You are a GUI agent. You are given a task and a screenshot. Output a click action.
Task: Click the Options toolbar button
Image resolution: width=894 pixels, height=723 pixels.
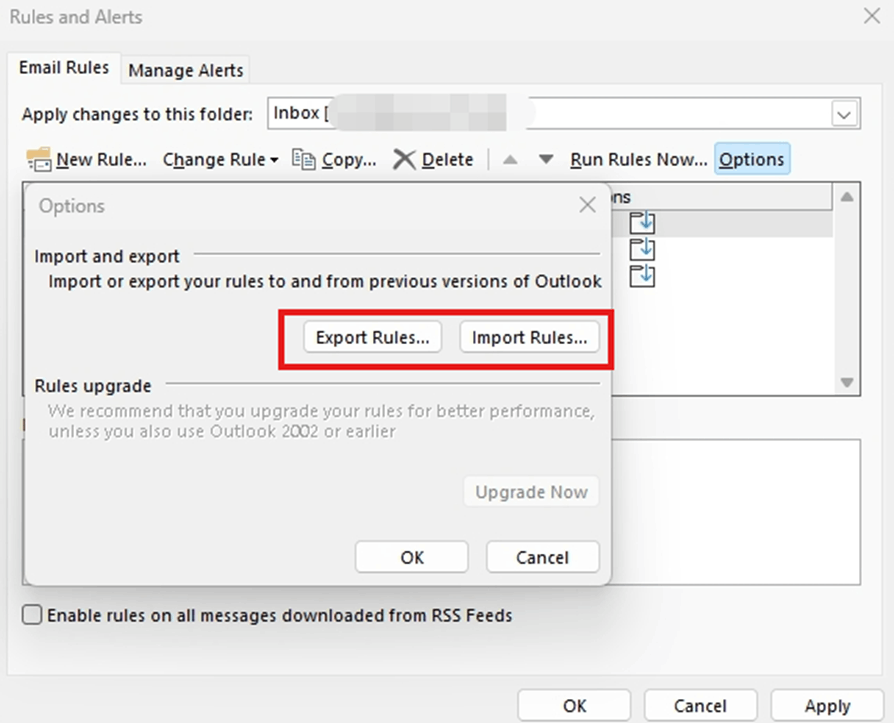[751, 159]
